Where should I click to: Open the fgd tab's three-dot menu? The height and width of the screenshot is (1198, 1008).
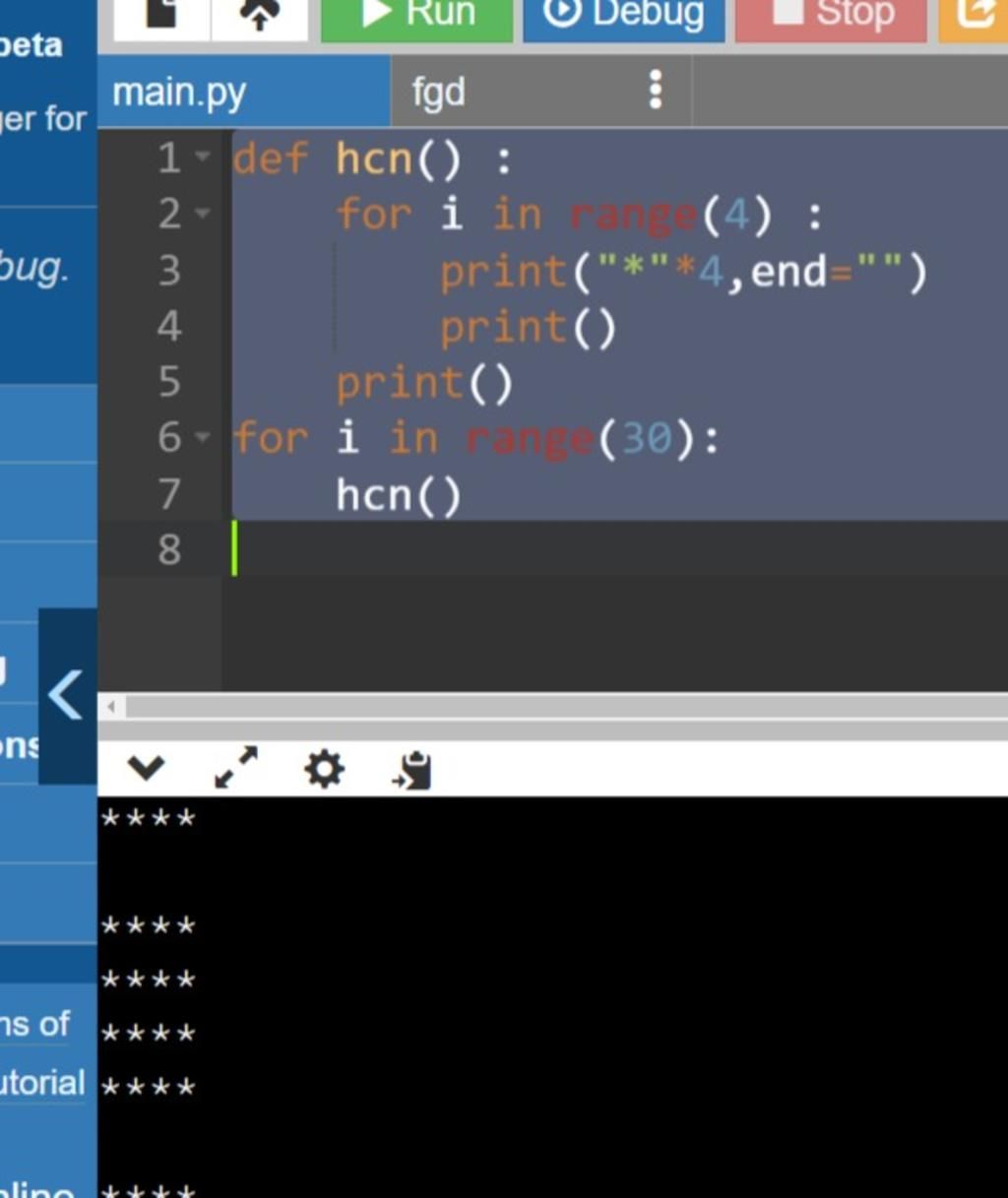[656, 91]
